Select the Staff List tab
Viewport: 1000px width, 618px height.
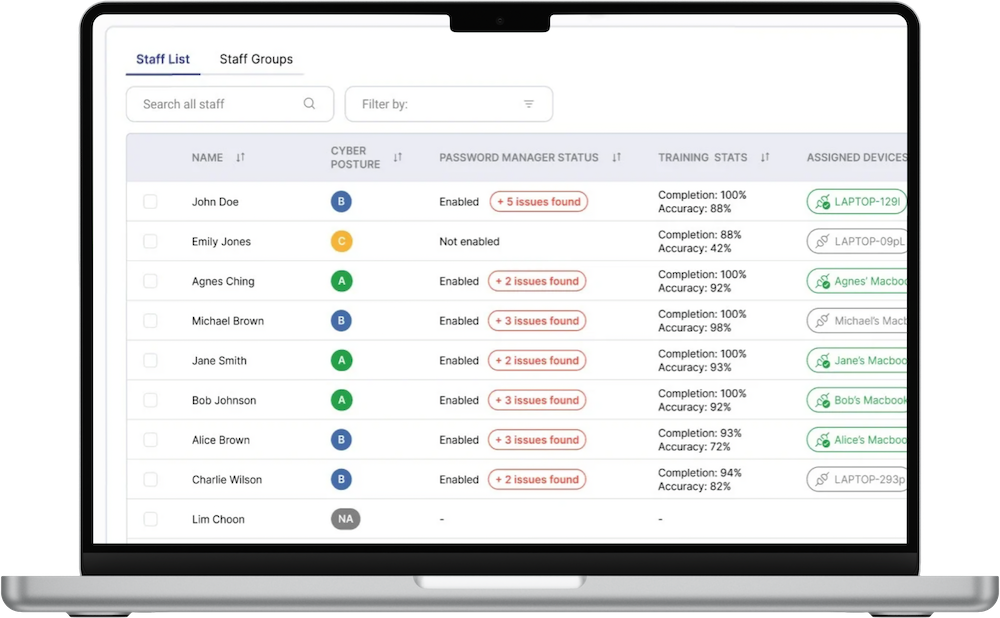tap(162, 59)
